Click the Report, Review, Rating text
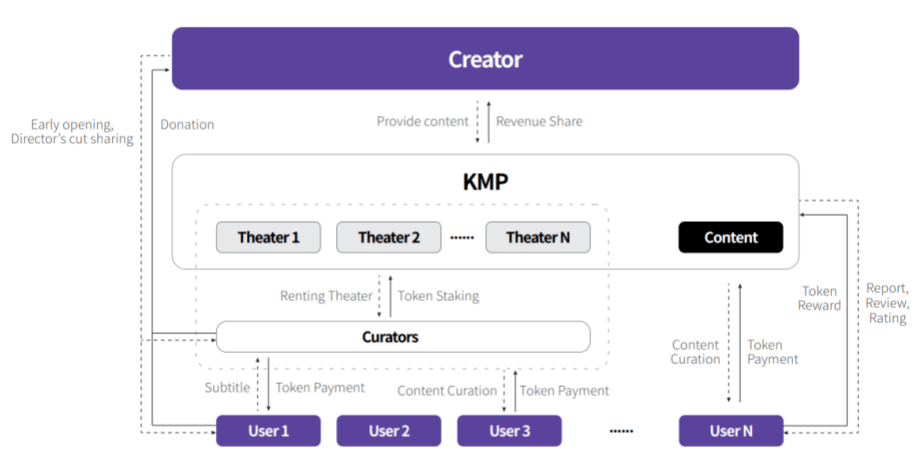 887,302
